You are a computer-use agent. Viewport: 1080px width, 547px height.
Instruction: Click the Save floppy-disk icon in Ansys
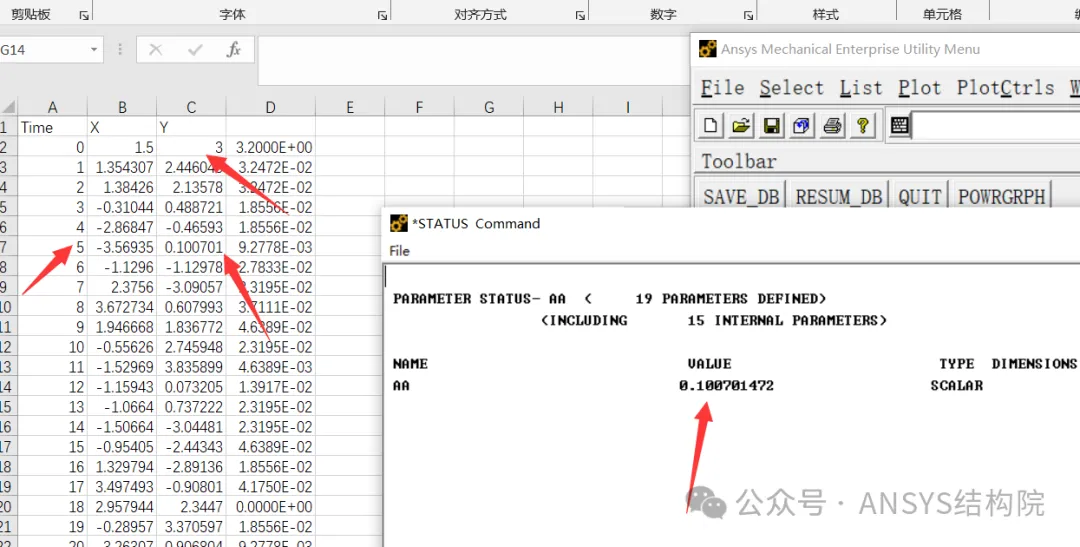771,125
